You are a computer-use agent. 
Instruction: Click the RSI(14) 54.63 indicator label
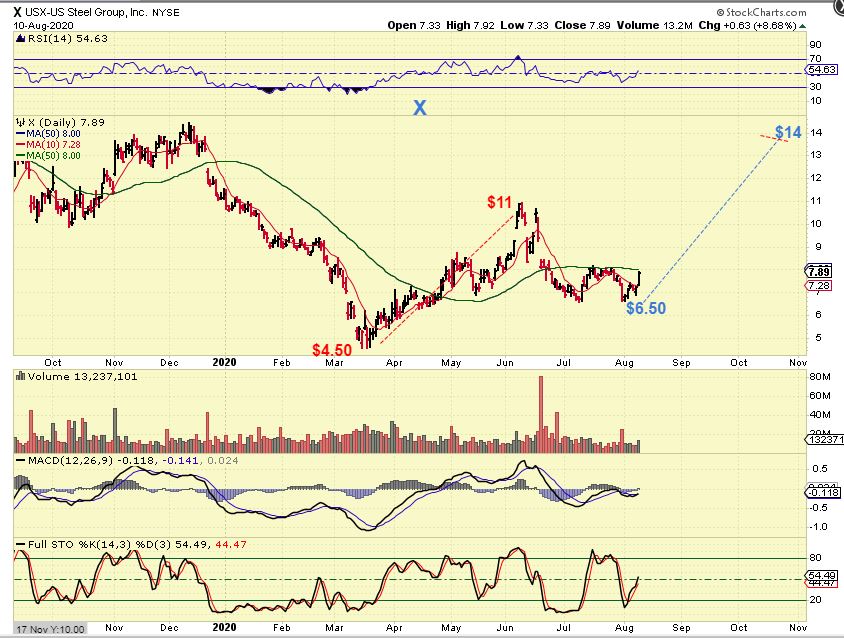(67, 39)
